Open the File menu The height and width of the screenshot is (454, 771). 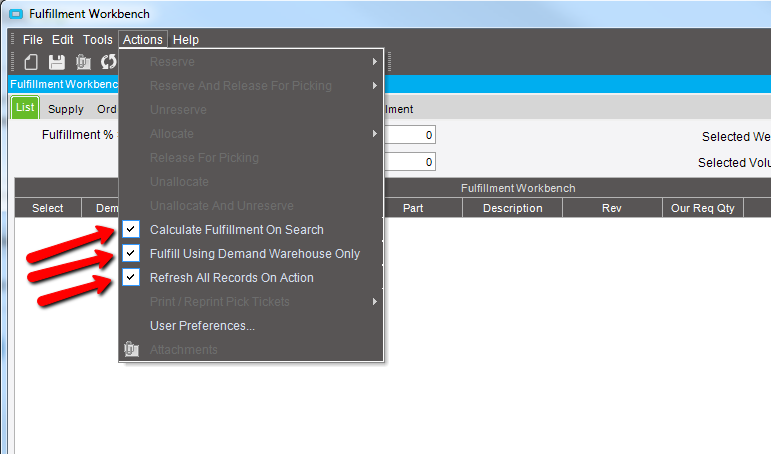[33, 40]
